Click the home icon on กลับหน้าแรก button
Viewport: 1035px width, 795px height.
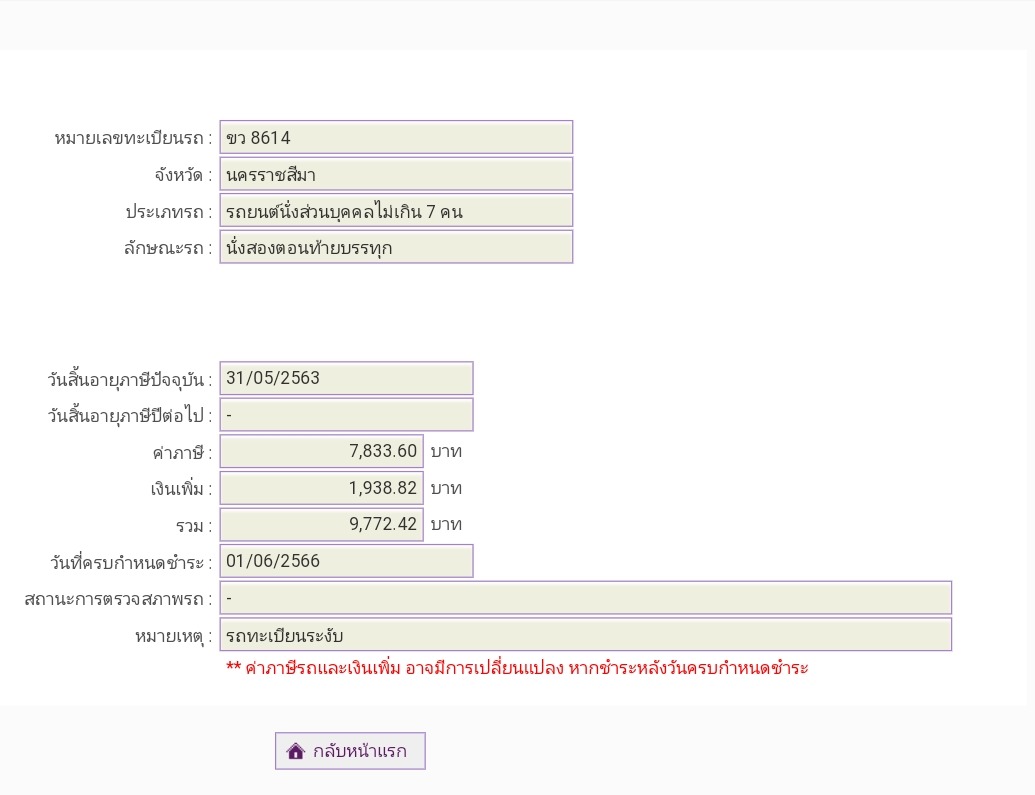(x=296, y=751)
